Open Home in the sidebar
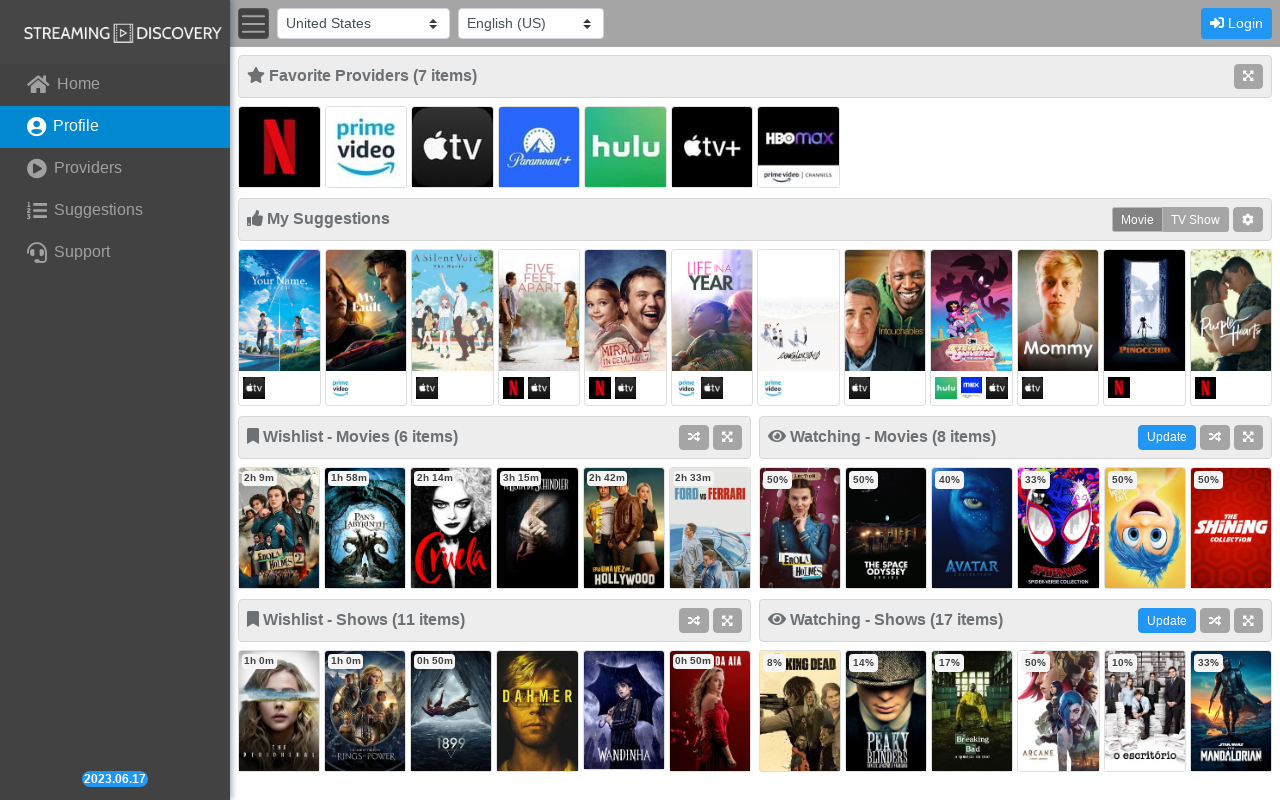The width and height of the screenshot is (1280, 800). pyautogui.click(x=115, y=84)
